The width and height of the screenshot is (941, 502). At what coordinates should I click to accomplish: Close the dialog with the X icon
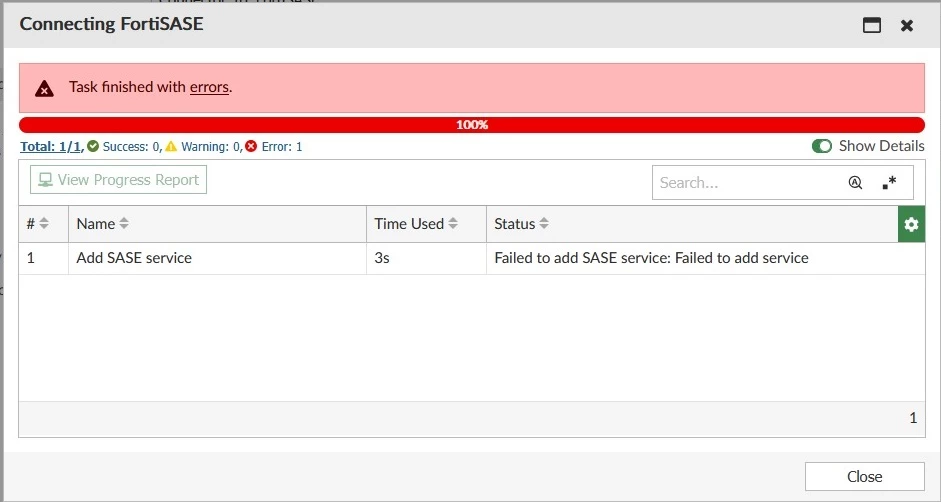[907, 25]
